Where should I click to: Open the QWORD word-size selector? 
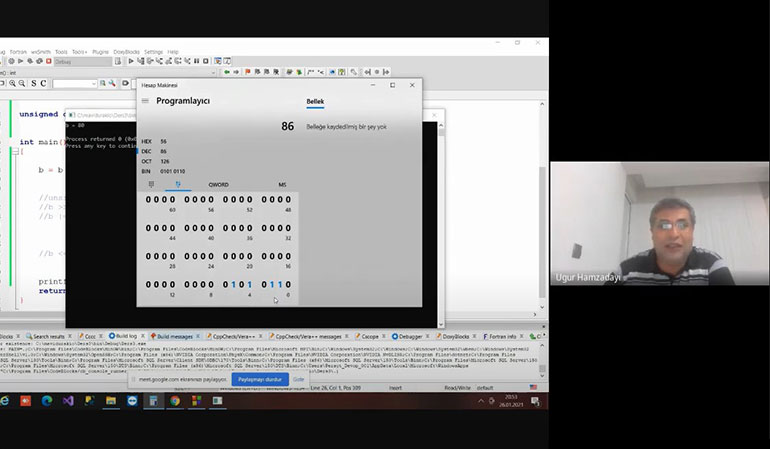[218, 185]
